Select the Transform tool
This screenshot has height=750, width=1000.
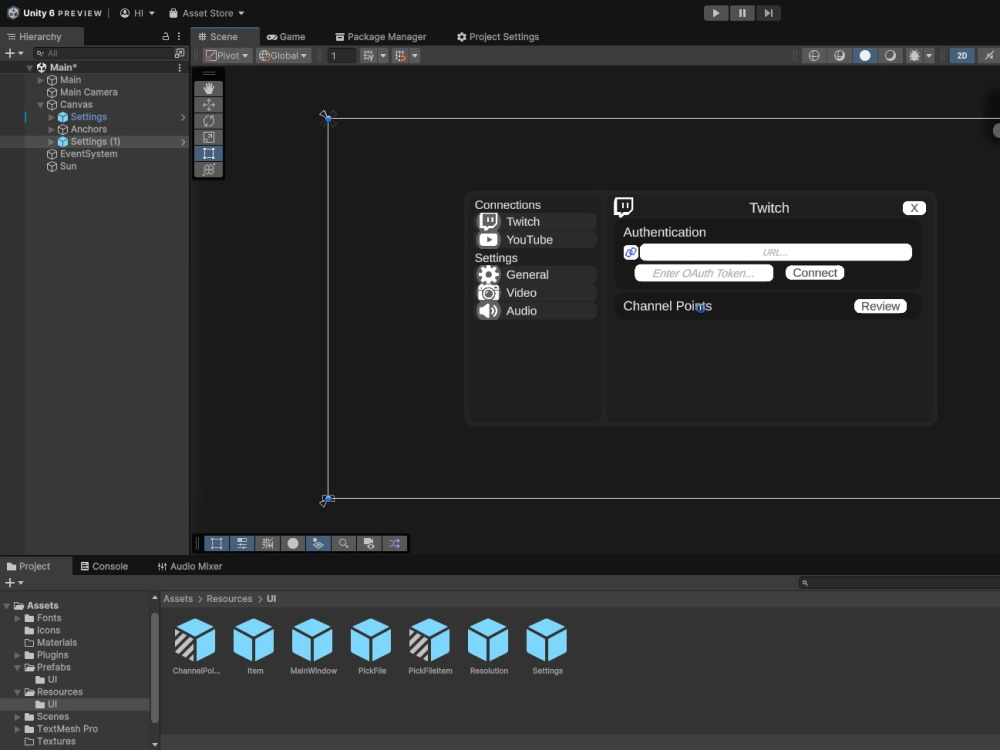tap(209, 170)
